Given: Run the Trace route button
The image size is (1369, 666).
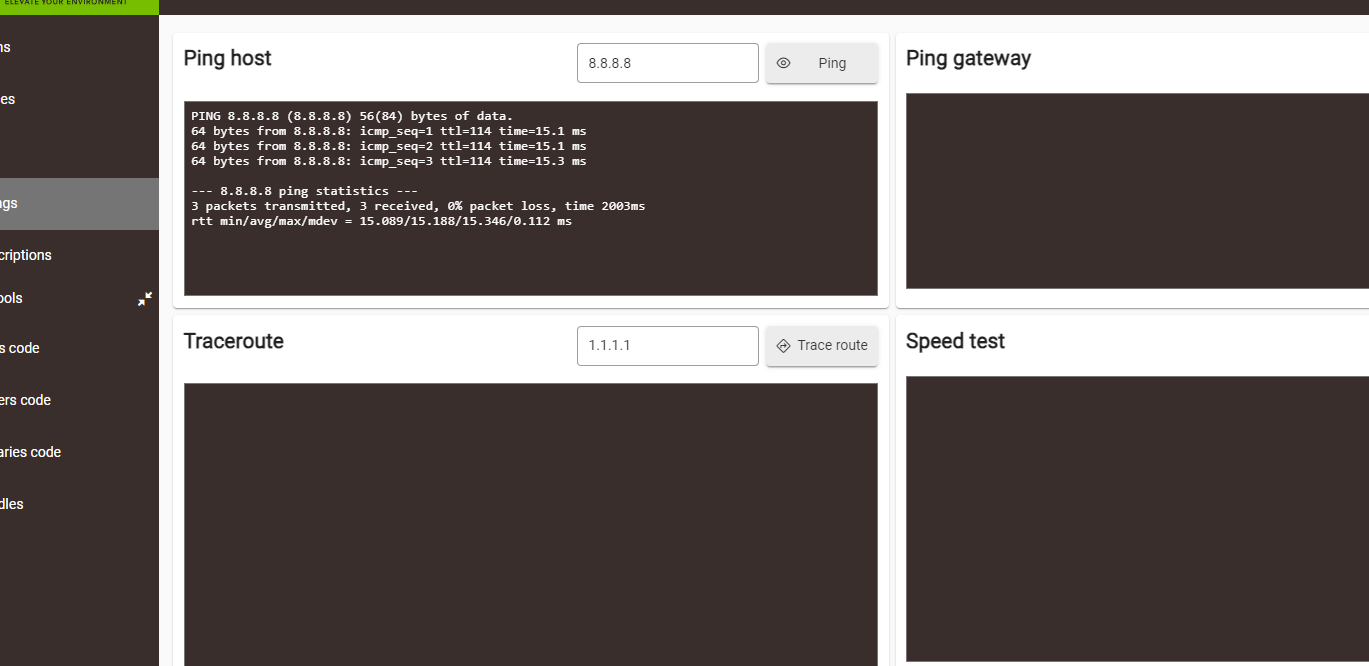Looking at the screenshot, I should point(822,345).
